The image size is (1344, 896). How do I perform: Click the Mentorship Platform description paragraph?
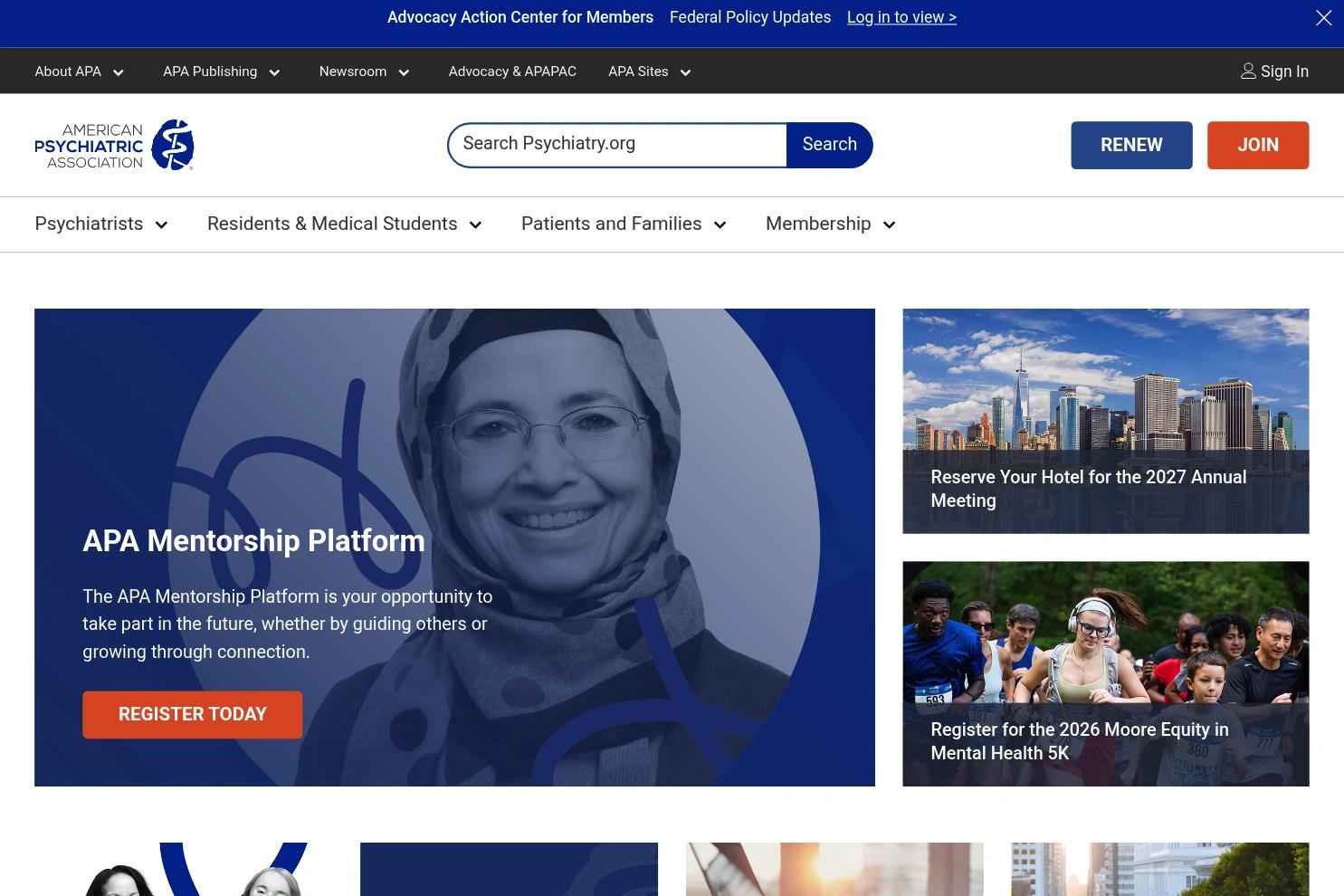(288, 624)
